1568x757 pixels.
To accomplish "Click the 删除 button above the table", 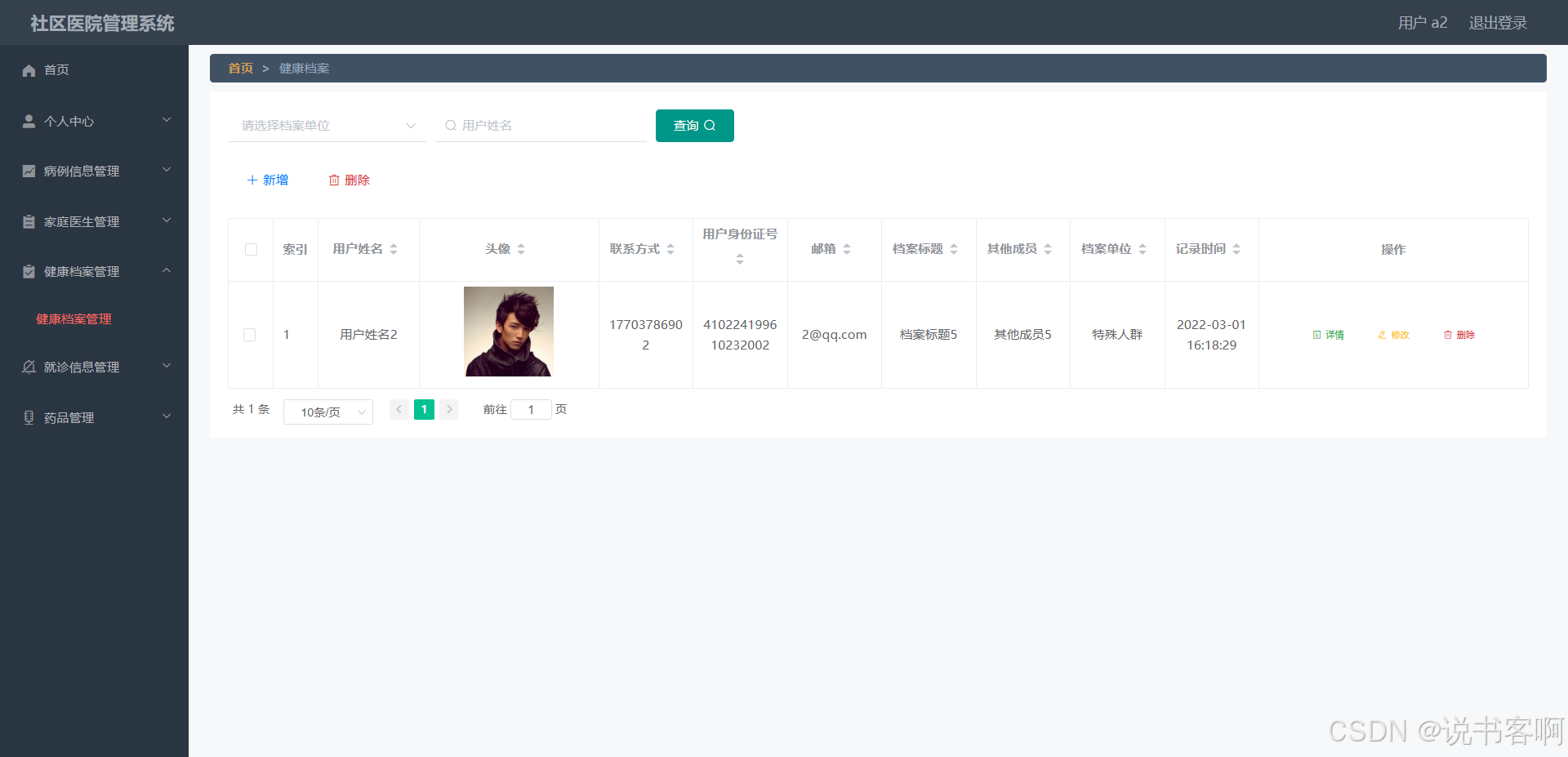I will pos(349,180).
